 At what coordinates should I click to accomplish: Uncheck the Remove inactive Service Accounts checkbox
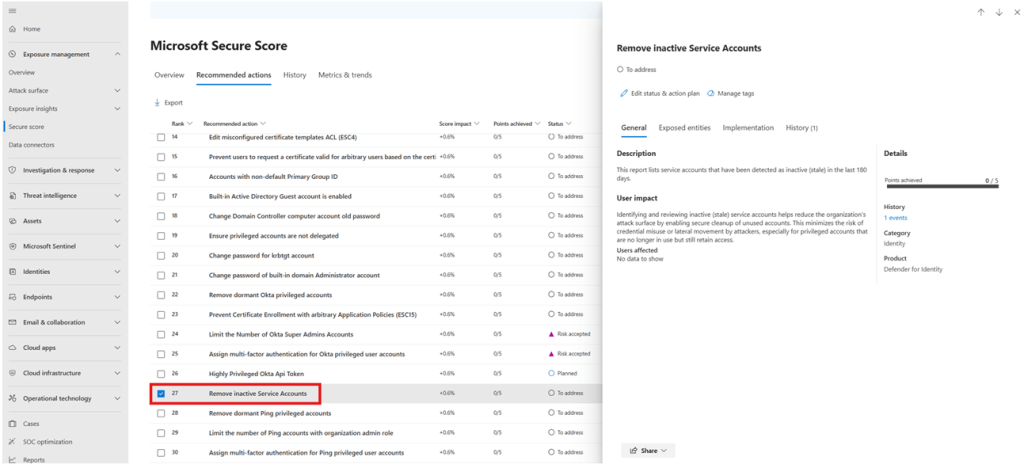click(x=161, y=393)
